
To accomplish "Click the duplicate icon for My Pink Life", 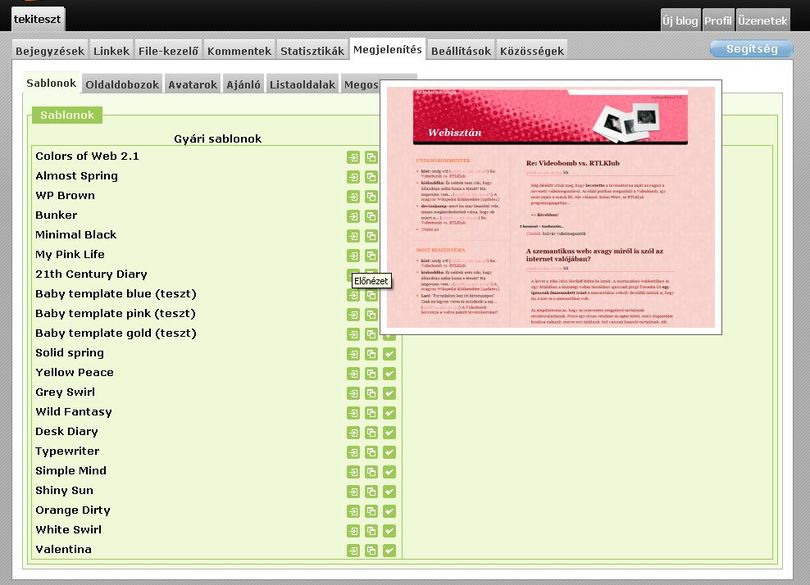I will tap(371, 256).
